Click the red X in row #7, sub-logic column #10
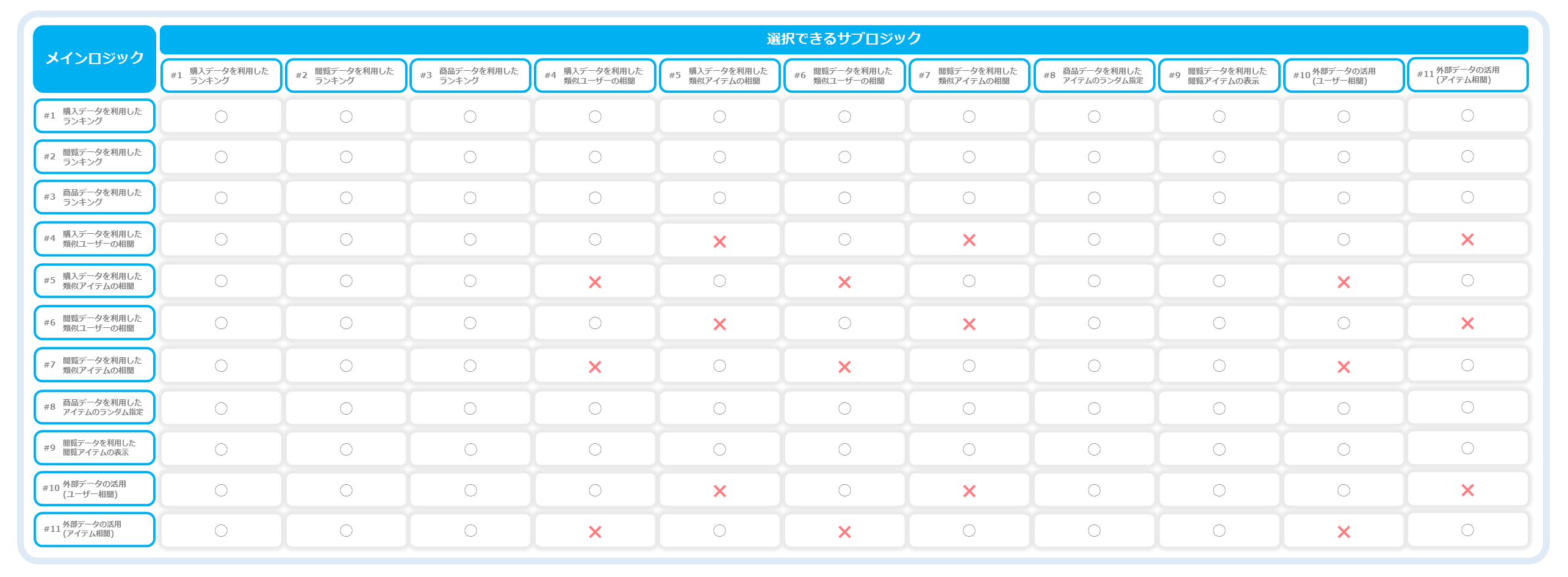The height and width of the screenshot is (577, 1568). click(x=1343, y=367)
